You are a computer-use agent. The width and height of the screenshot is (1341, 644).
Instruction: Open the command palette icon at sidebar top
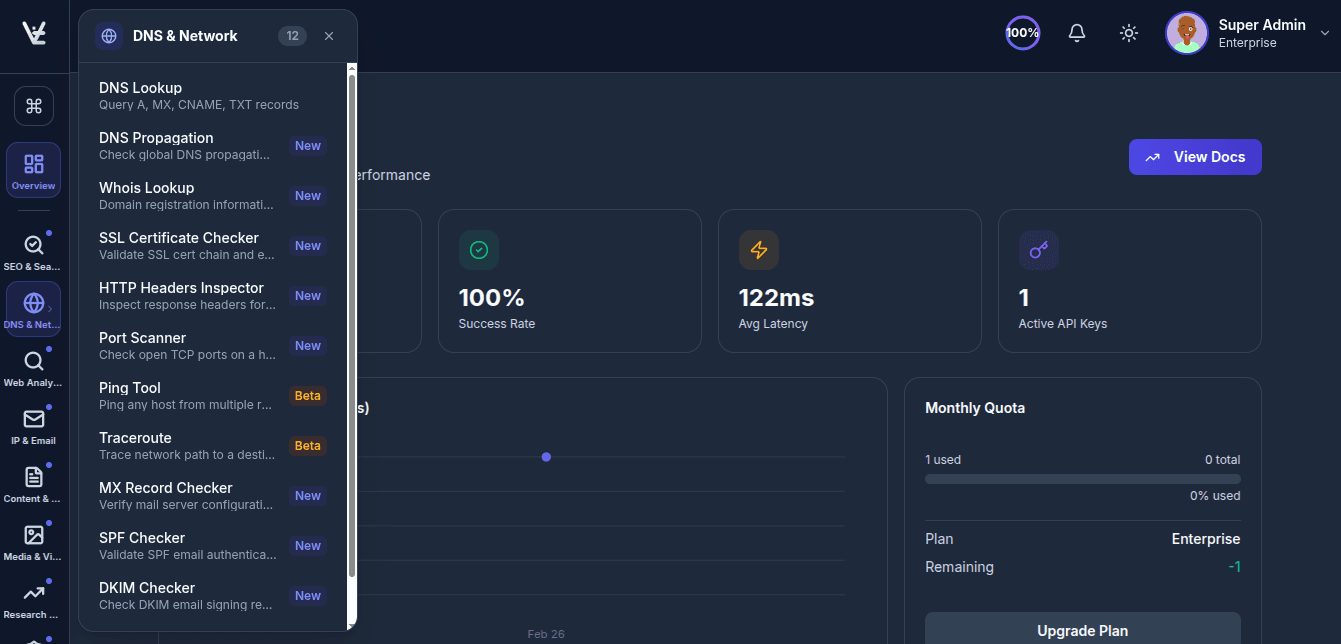(33, 105)
